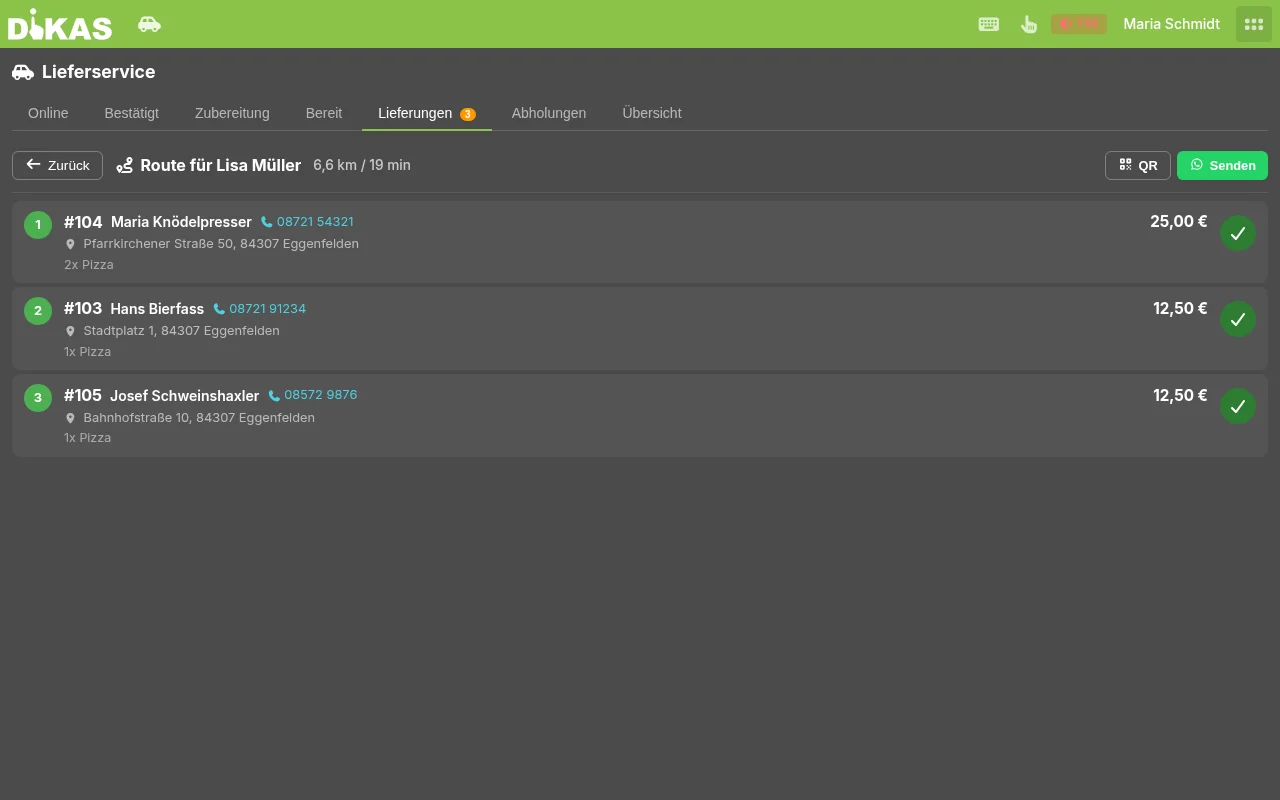Switch to the Online tab
The width and height of the screenshot is (1280, 800).
click(48, 113)
